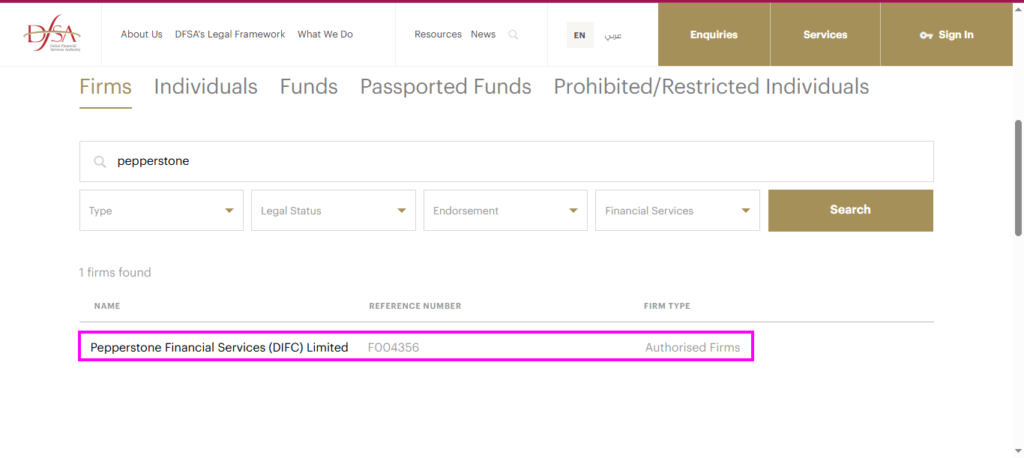Click the Enquiries button
Screen dimensions: 1024x458
713,35
